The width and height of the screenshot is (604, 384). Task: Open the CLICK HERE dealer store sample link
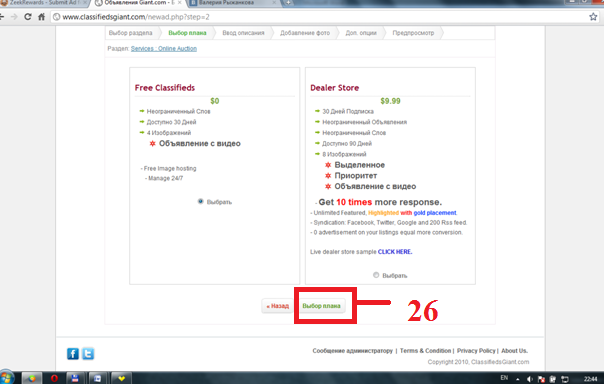(x=395, y=252)
